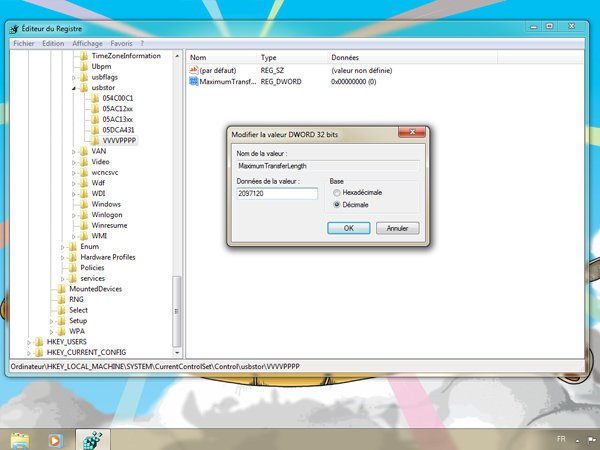Viewport: 600px width, 450px height.
Task: Expand the HKEY_CURRENT_CONFIG tree node
Action: [29, 353]
